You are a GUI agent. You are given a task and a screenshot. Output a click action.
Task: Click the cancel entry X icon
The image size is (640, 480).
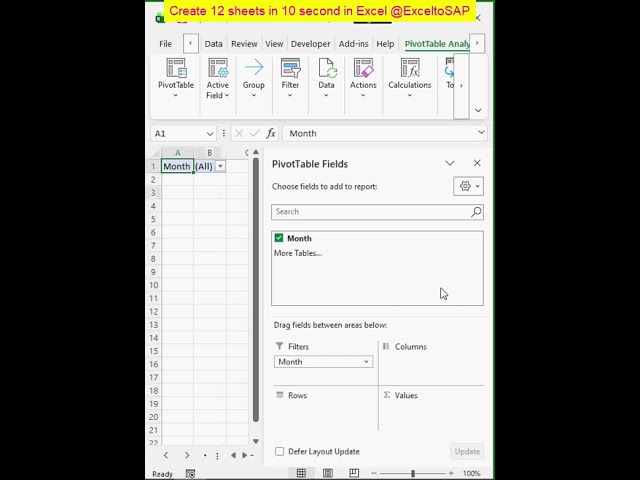(x=239, y=133)
